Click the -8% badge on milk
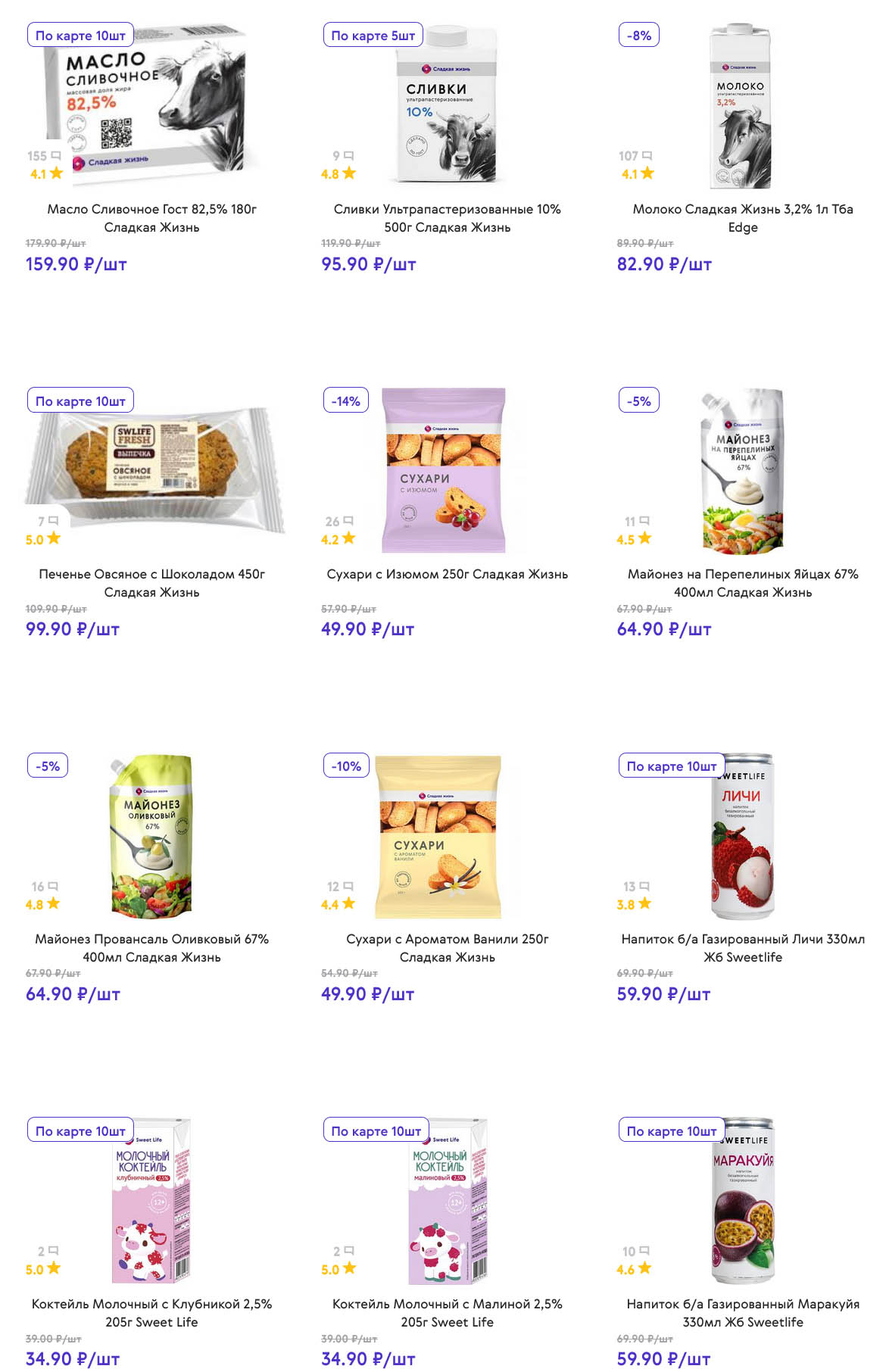Screen dimensions: 886x1372 point(638,36)
